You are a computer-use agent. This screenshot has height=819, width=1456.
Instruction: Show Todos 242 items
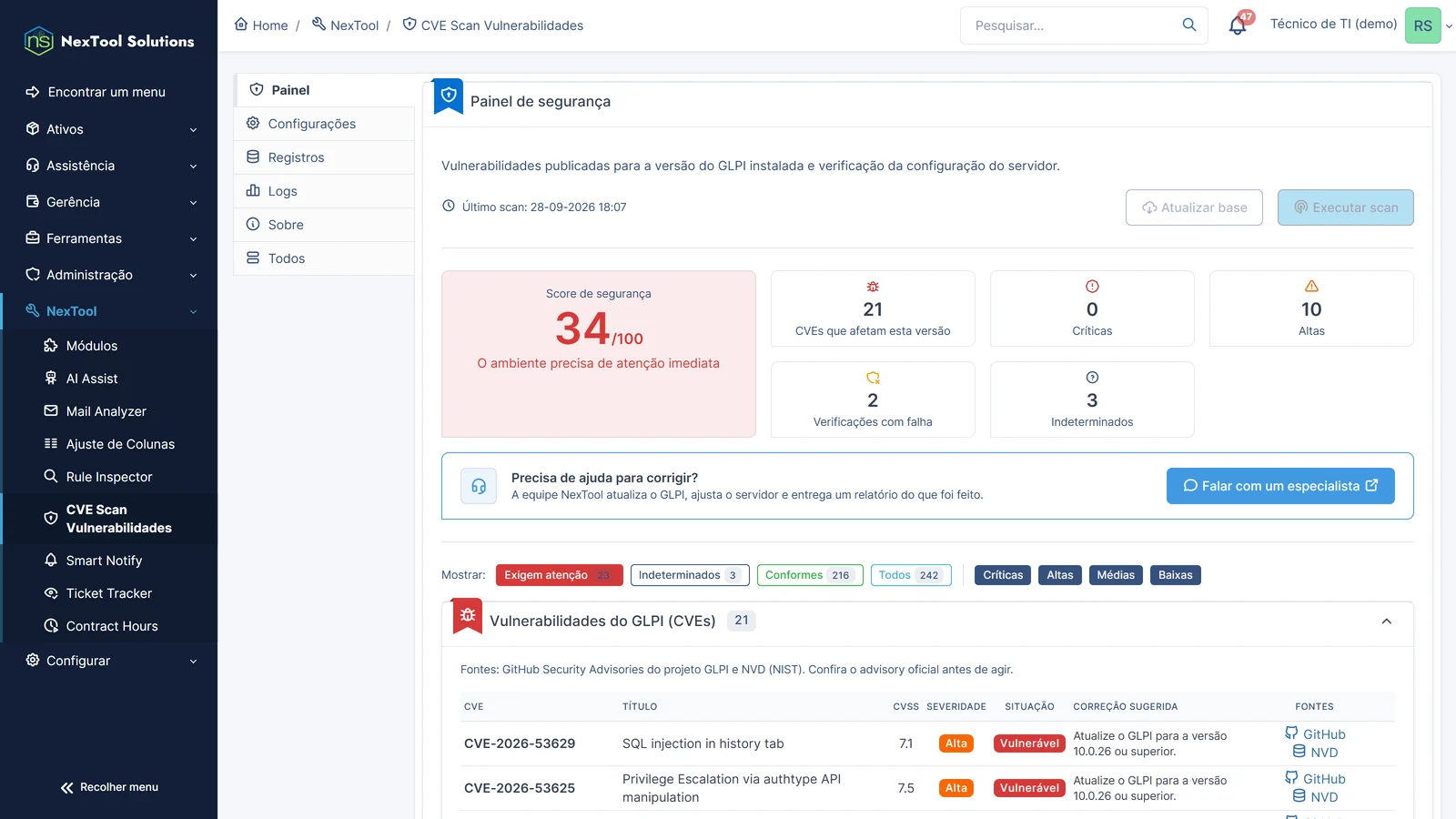tap(911, 575)
